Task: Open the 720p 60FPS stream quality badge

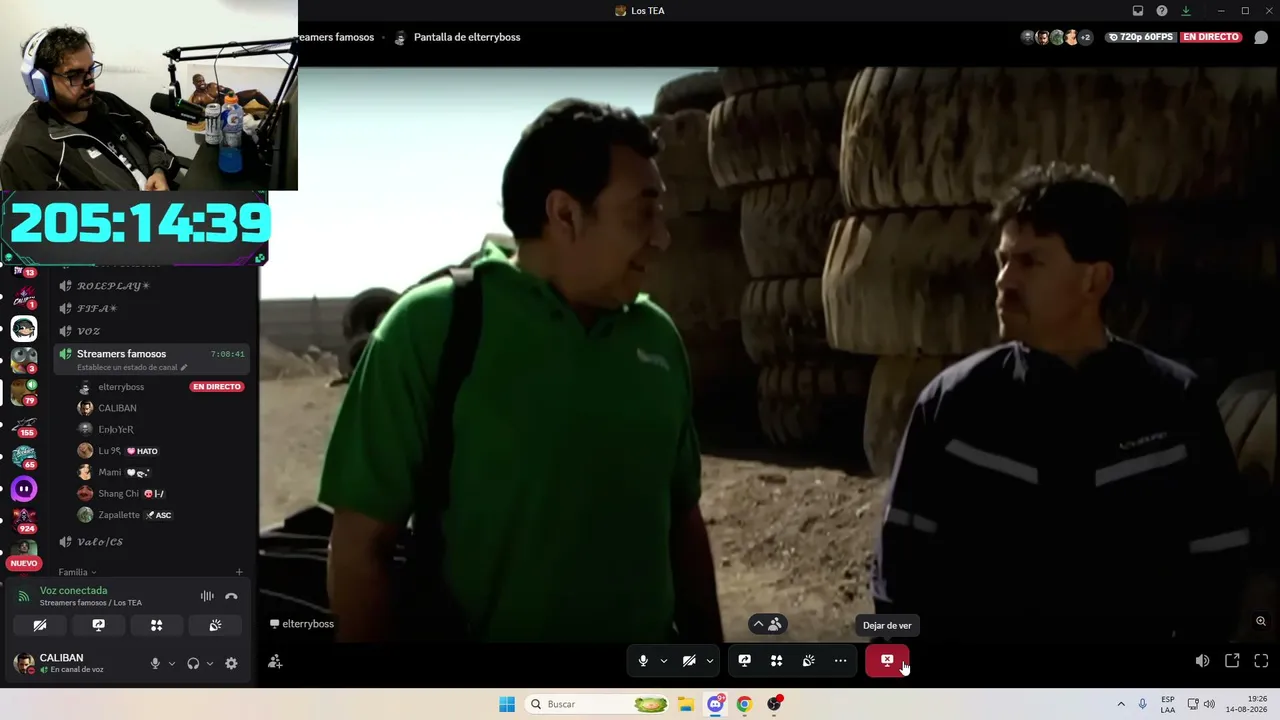Action: click(x=1141, y=37)
